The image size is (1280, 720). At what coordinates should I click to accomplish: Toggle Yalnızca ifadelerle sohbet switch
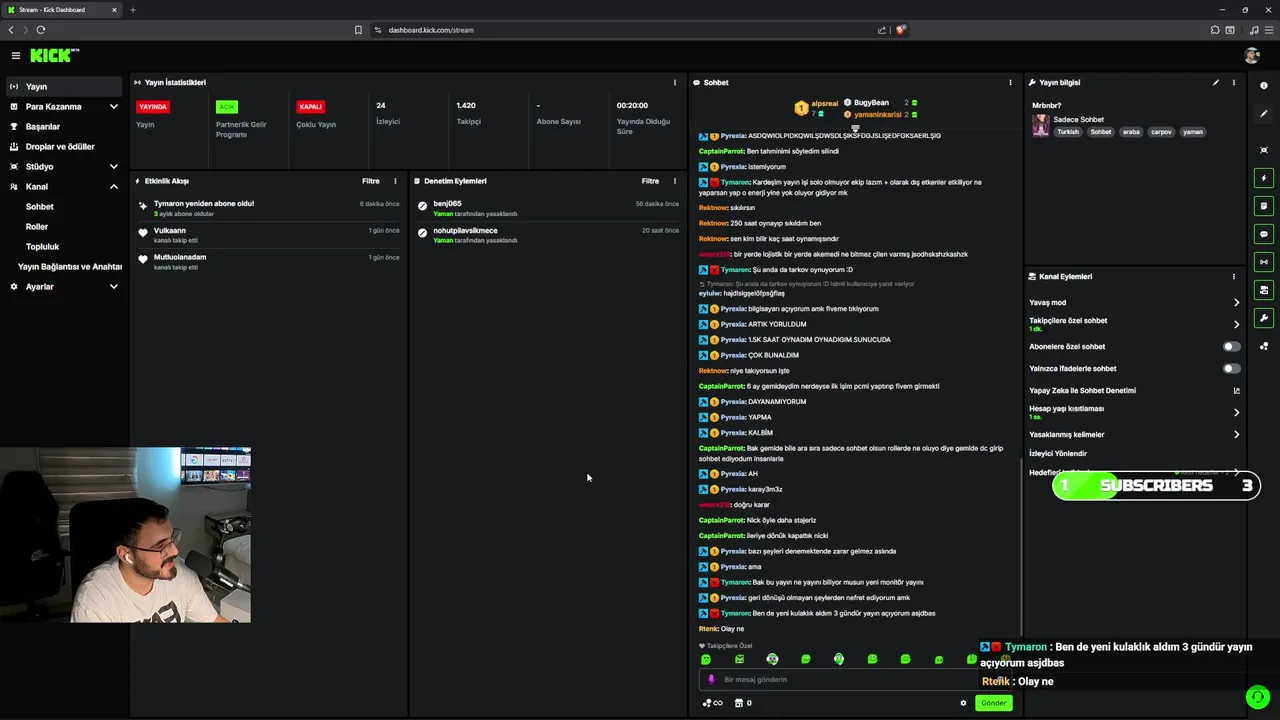pyautogui.click(x=1232, y=369)
